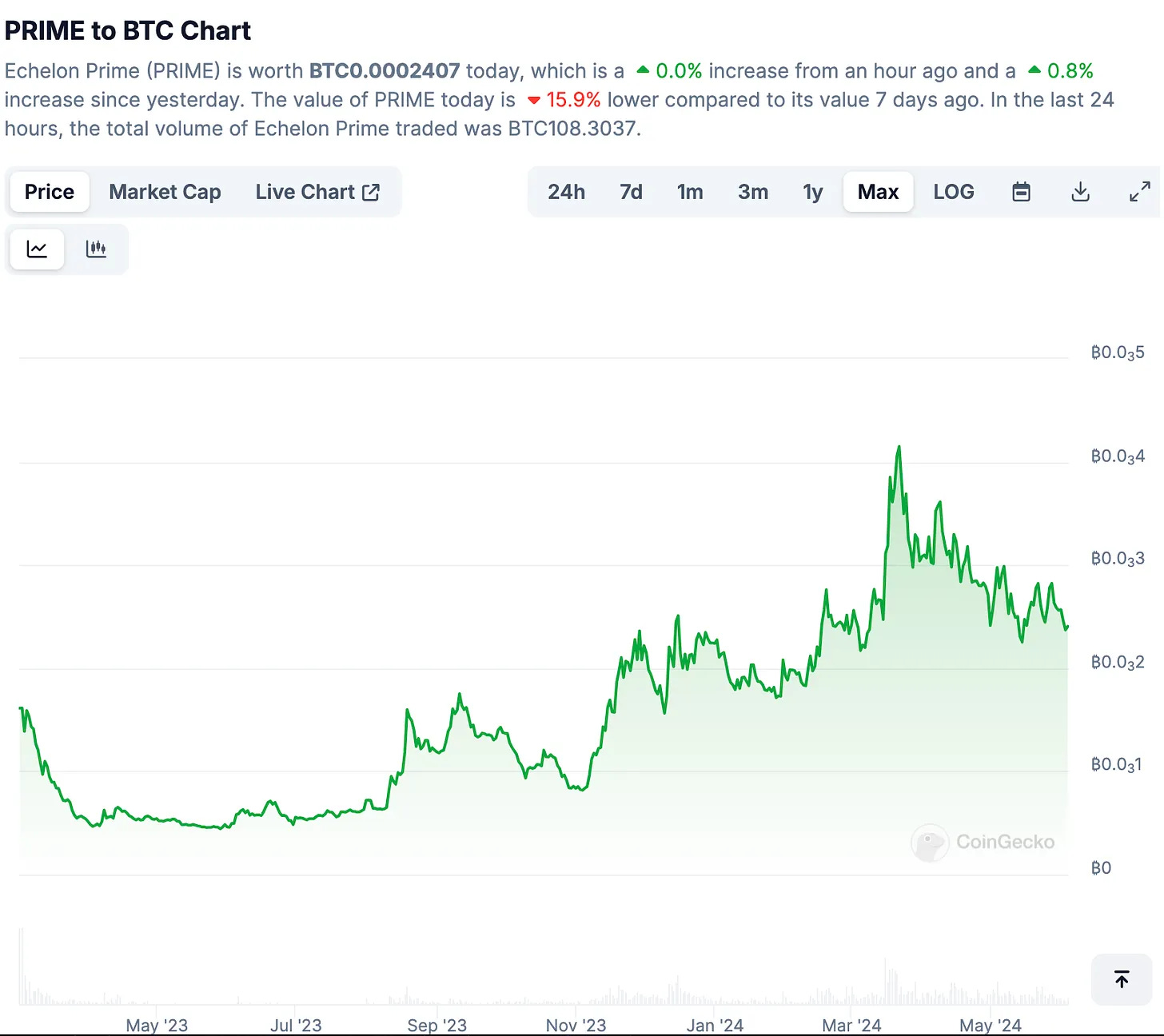Set chart range to 1y
The height and width of the screenshot is (1036, 1164).
click(x=813, y=192)
